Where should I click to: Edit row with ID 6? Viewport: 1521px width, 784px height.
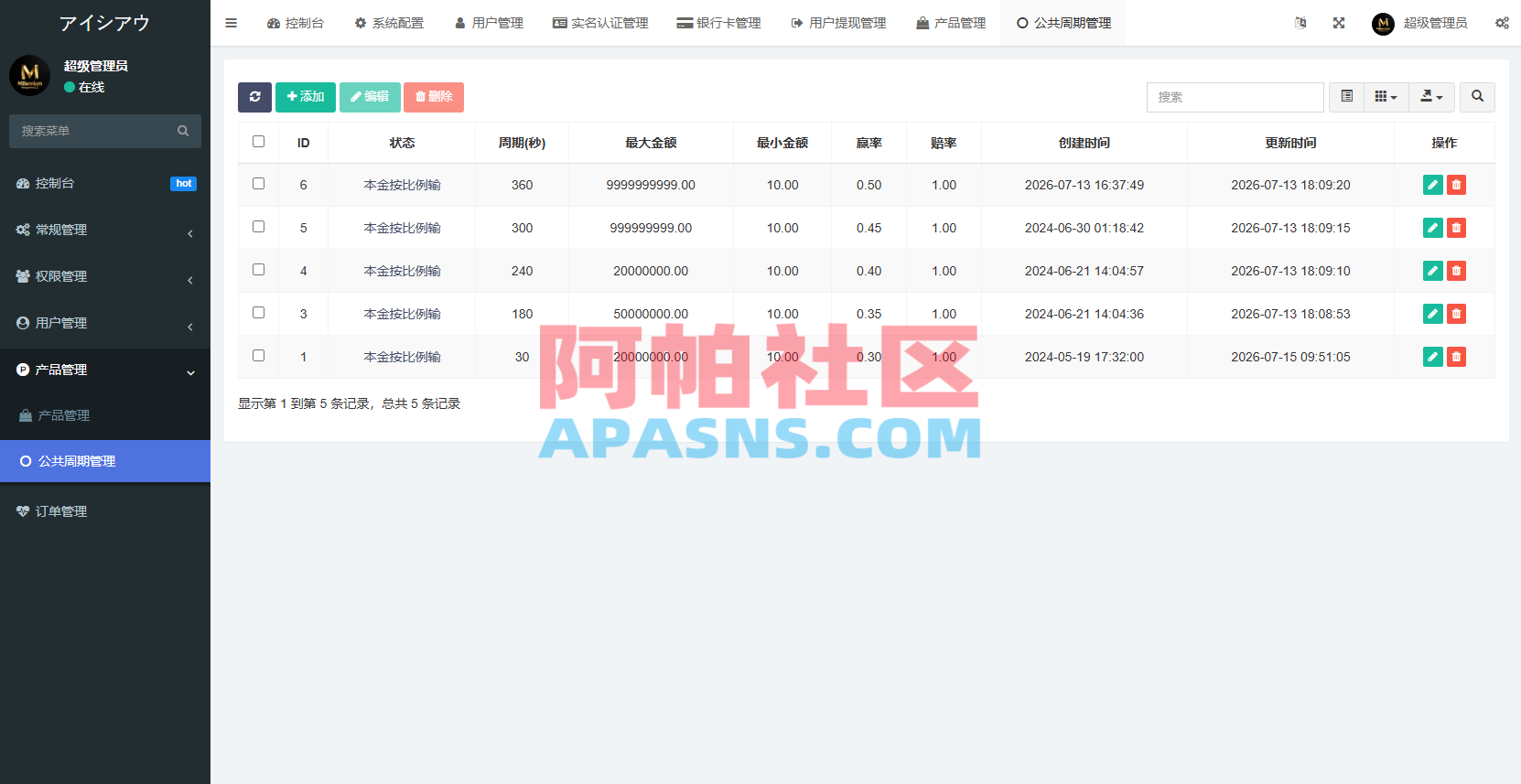click(x=1433, y=185)
